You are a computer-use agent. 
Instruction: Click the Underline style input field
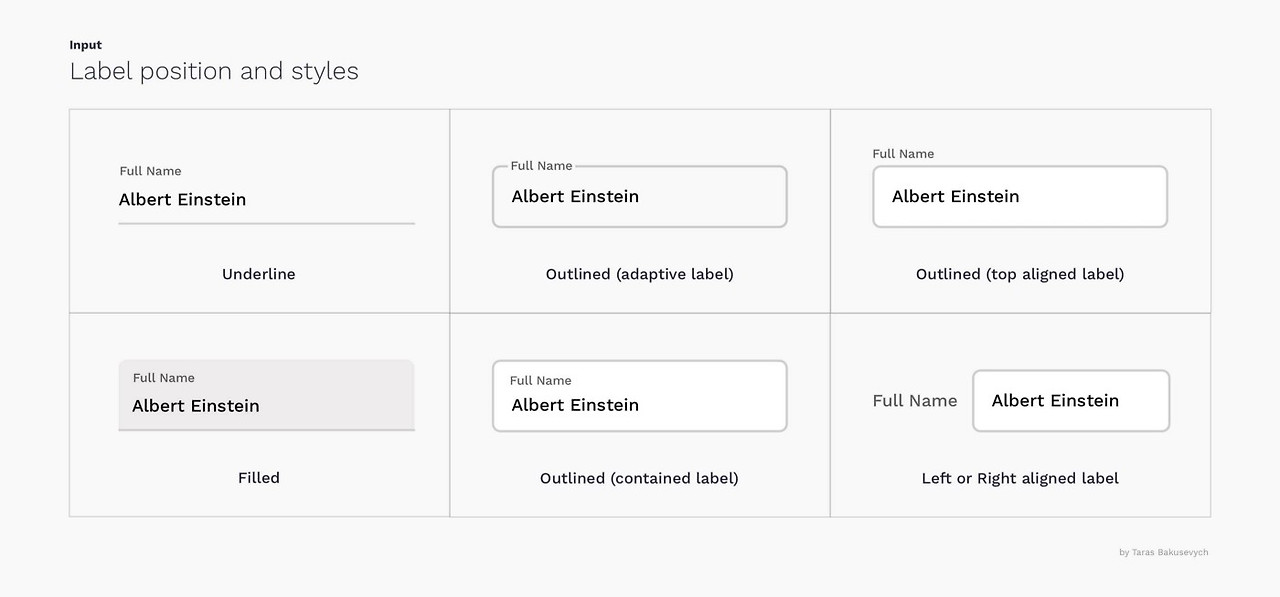point(266,205)
